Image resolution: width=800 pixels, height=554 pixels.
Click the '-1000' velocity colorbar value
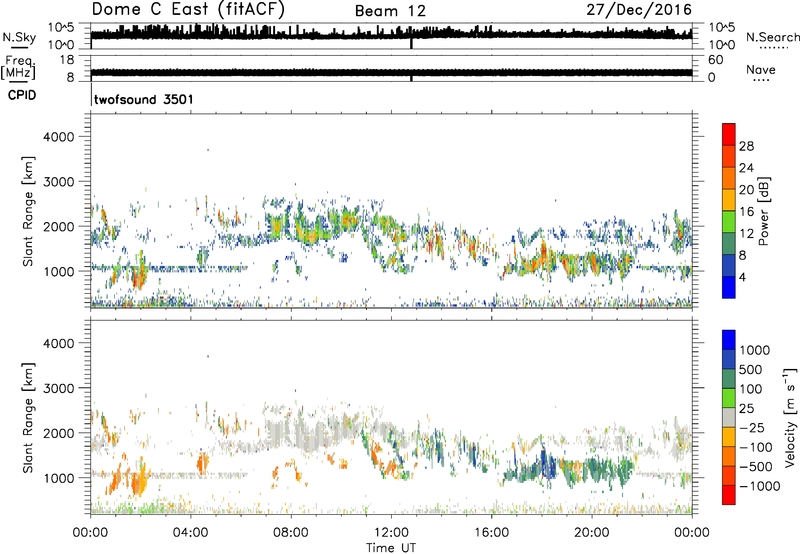(x=760, y=486)
